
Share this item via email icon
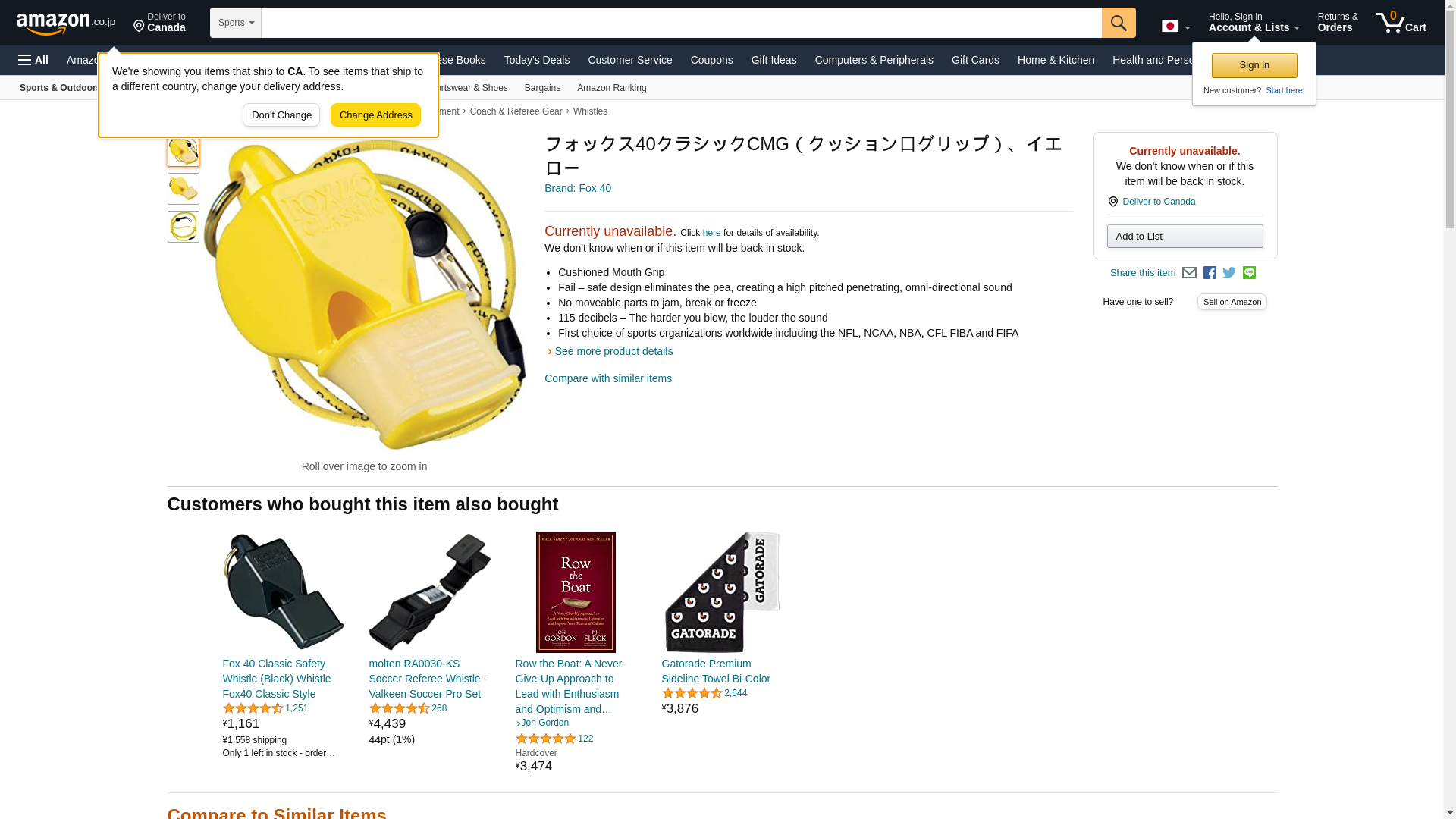tap(1189, 273)
